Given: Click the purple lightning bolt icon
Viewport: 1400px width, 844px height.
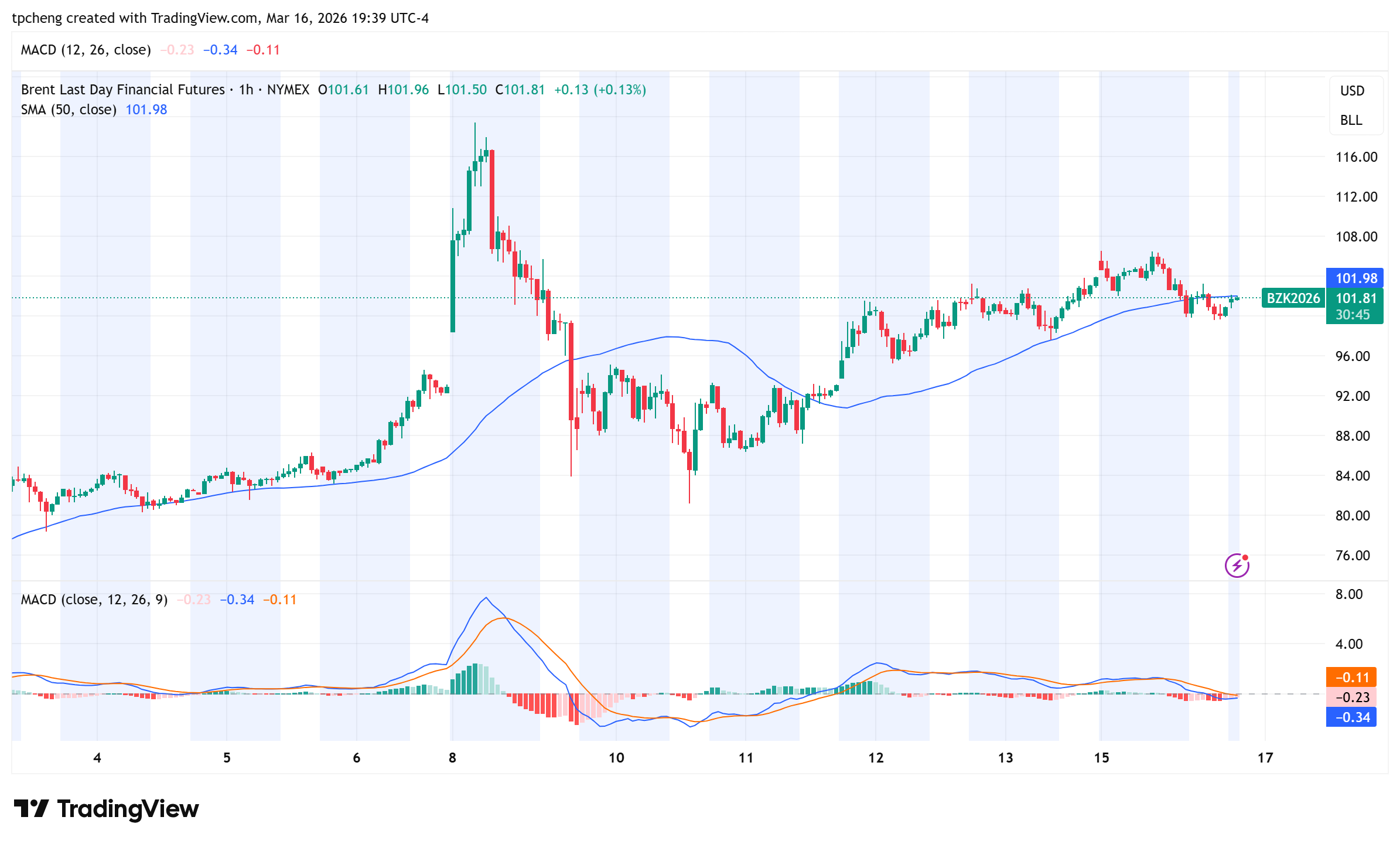Looking at the screenshot, I should [x=1237, y=566].
